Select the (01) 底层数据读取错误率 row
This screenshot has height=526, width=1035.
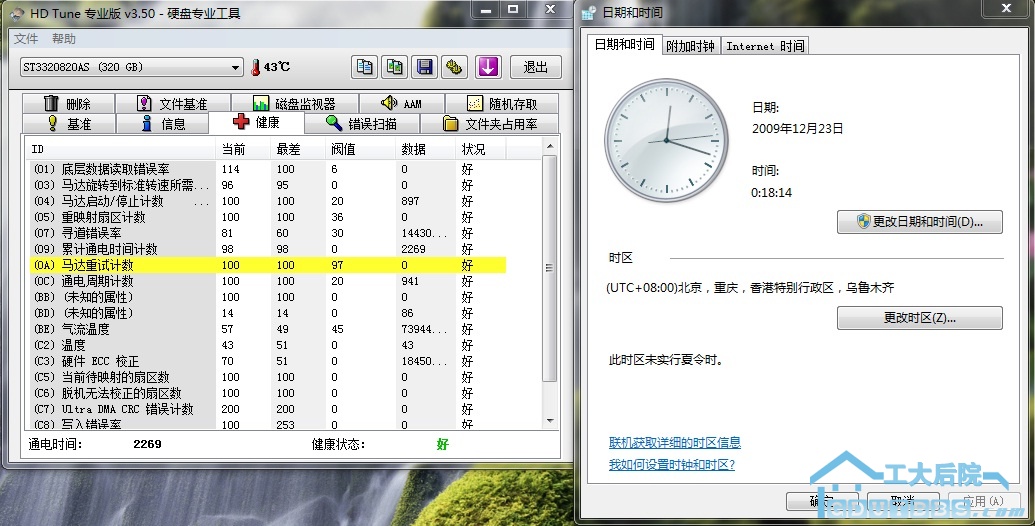click(268, 169)
